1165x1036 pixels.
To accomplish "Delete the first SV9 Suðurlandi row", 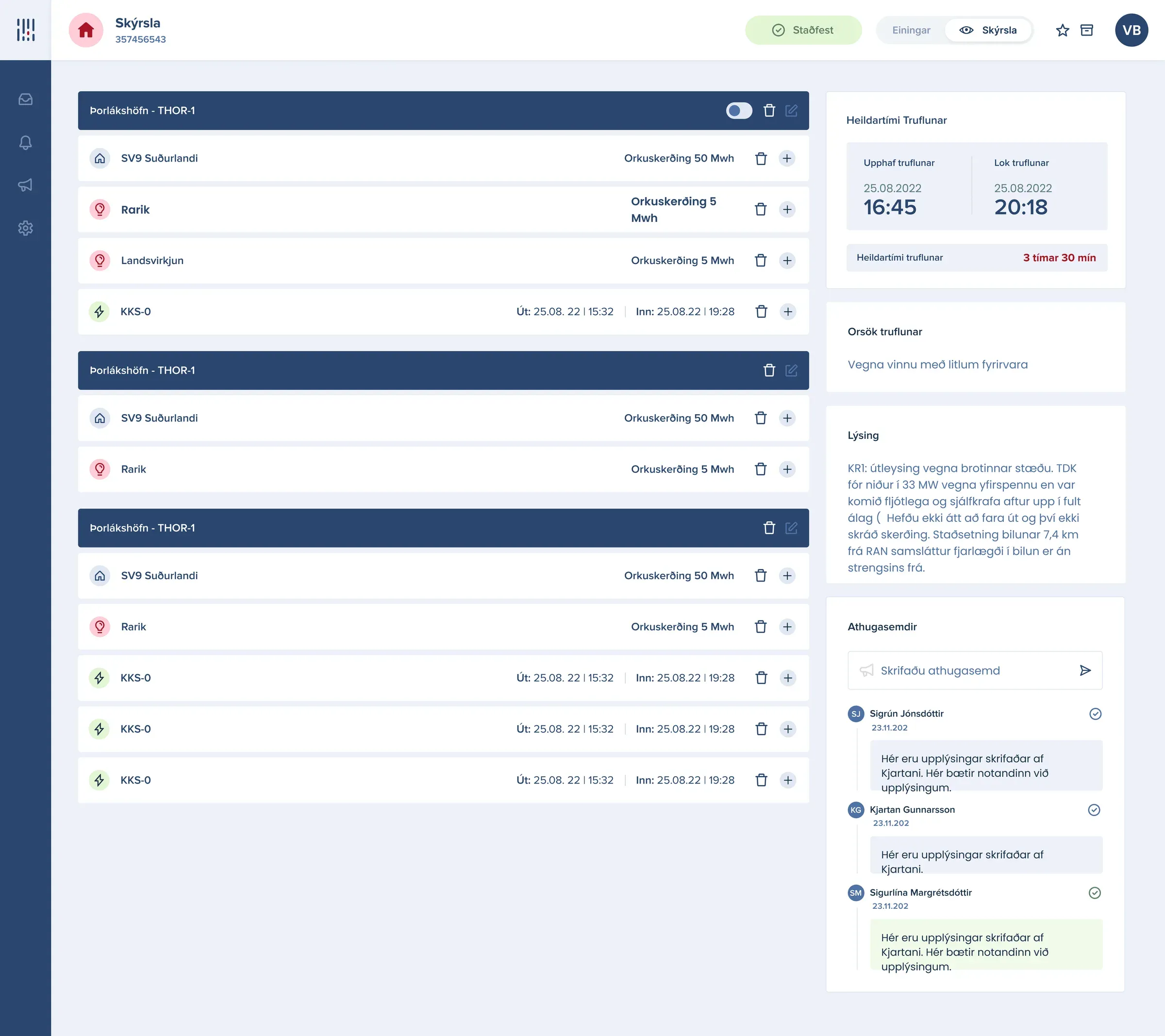I will tap(761, 159).
